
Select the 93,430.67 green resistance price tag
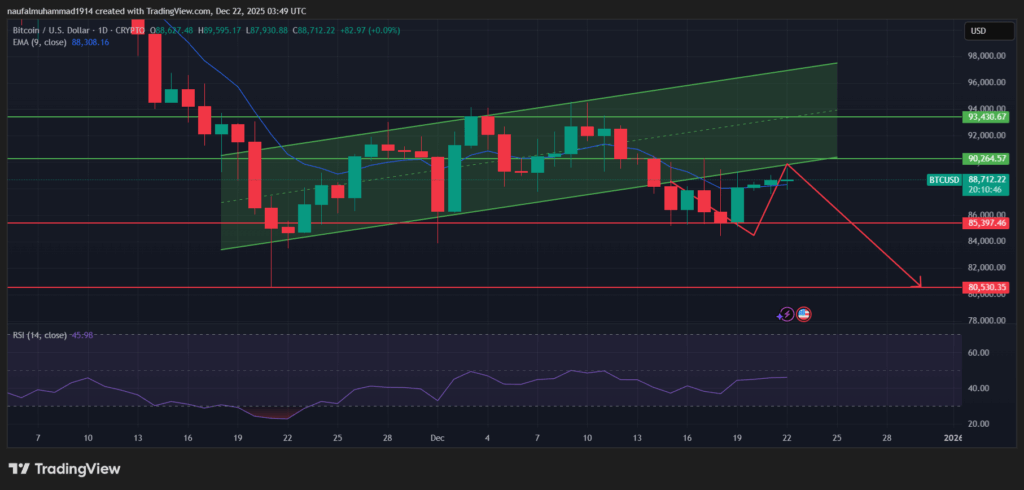pos(984,117)
